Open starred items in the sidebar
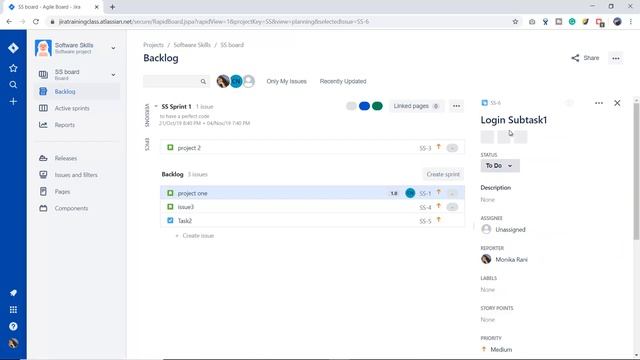640x360 pixels. pyautogui.click(x=13, y=68)
